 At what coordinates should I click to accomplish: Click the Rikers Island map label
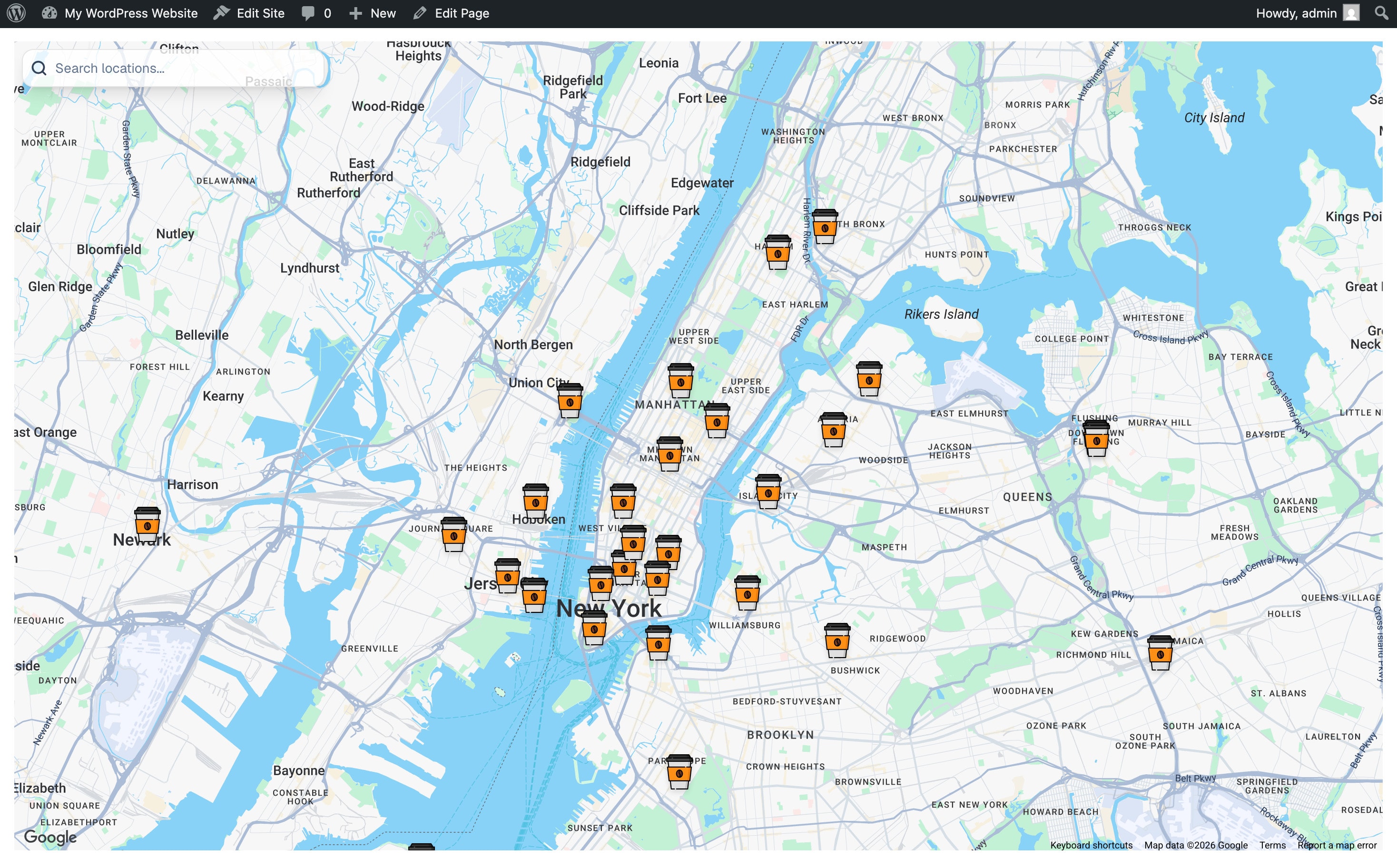941,314
